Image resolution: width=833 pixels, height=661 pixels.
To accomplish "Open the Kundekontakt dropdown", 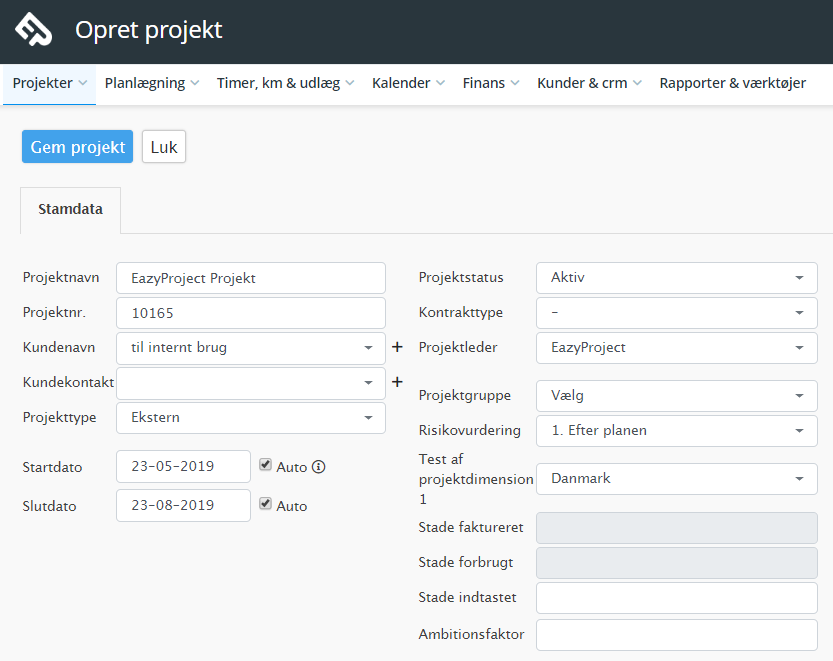I will click(x=251, y=383).
